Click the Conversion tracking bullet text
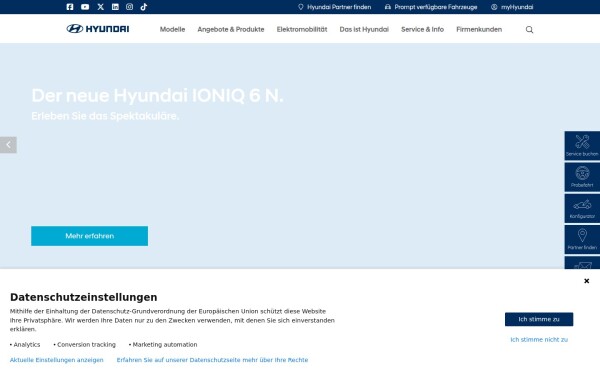This screenshot has height=375, width=600. [x=86, y=344]
